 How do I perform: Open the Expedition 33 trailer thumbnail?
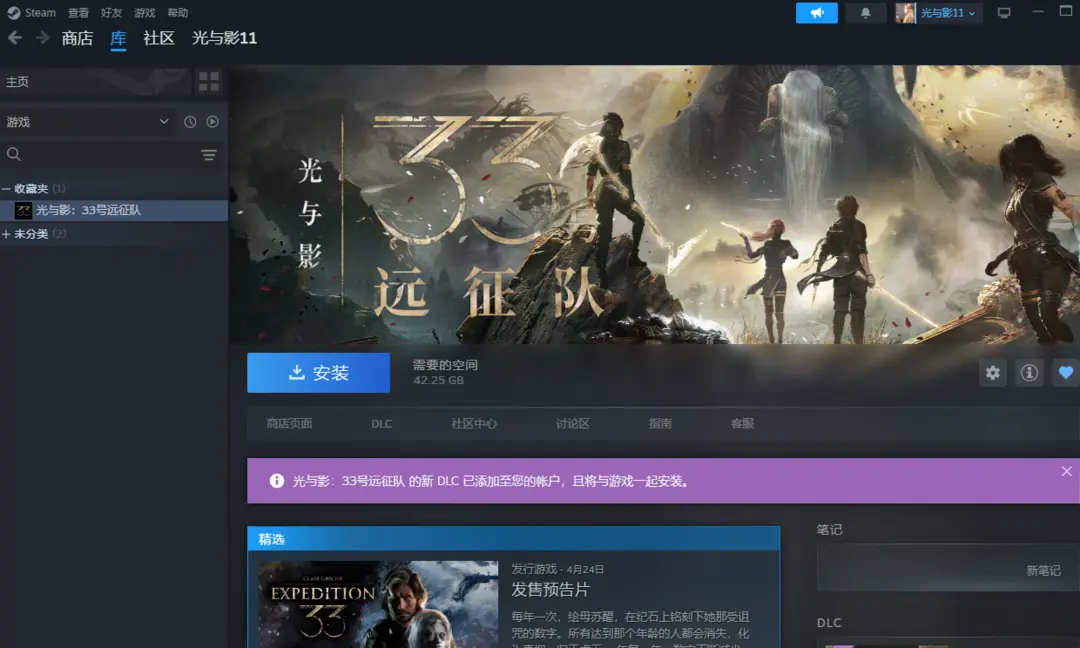click(x=378, y=604)
